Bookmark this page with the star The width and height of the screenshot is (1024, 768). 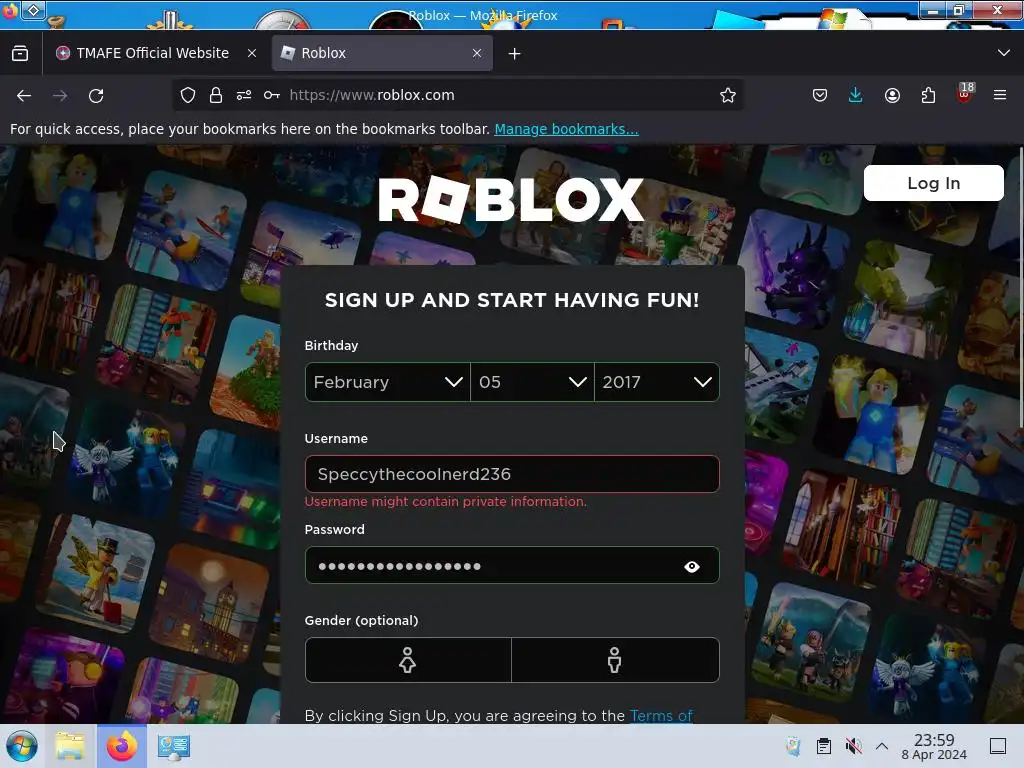pyautogui.click(x=728, y=95)
